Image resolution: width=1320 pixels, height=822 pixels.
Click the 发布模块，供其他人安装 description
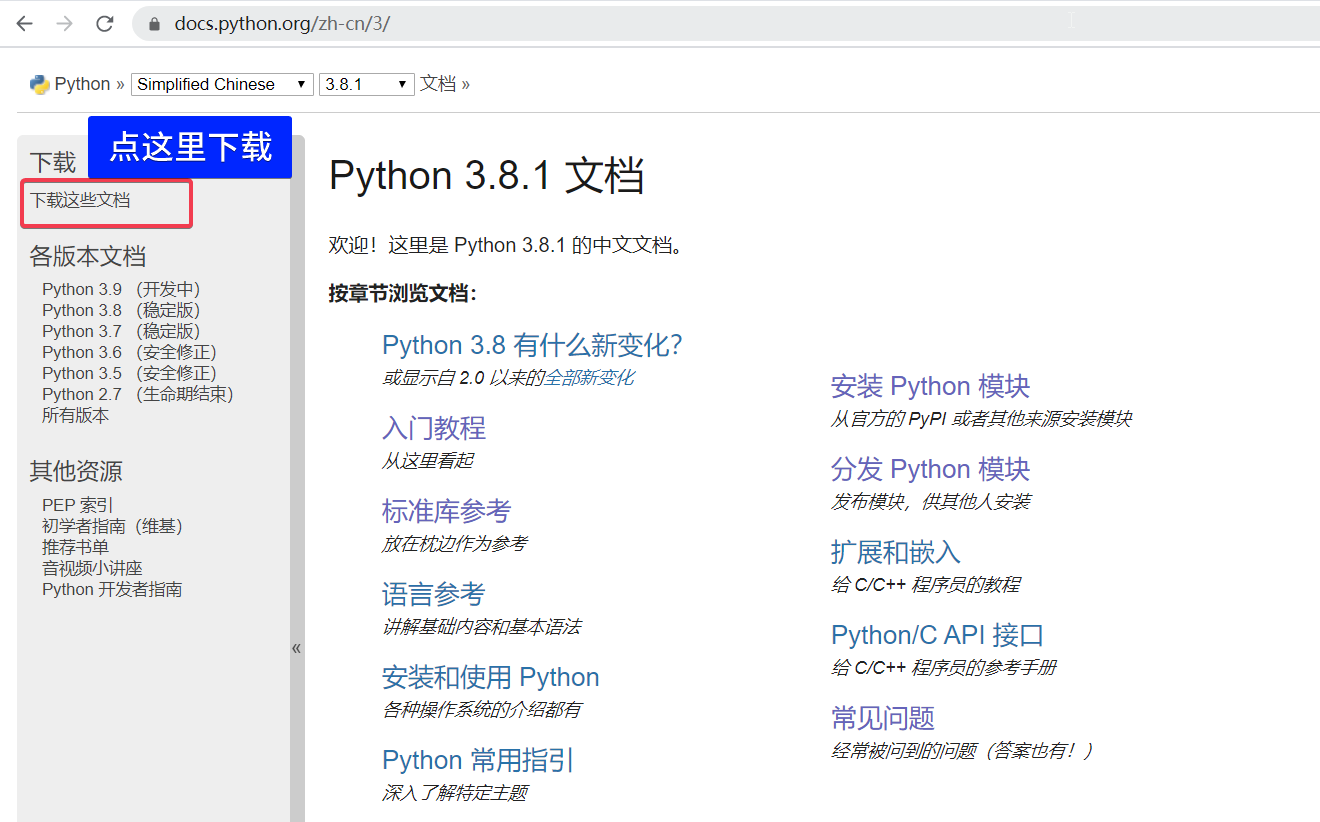coord(931,501)
